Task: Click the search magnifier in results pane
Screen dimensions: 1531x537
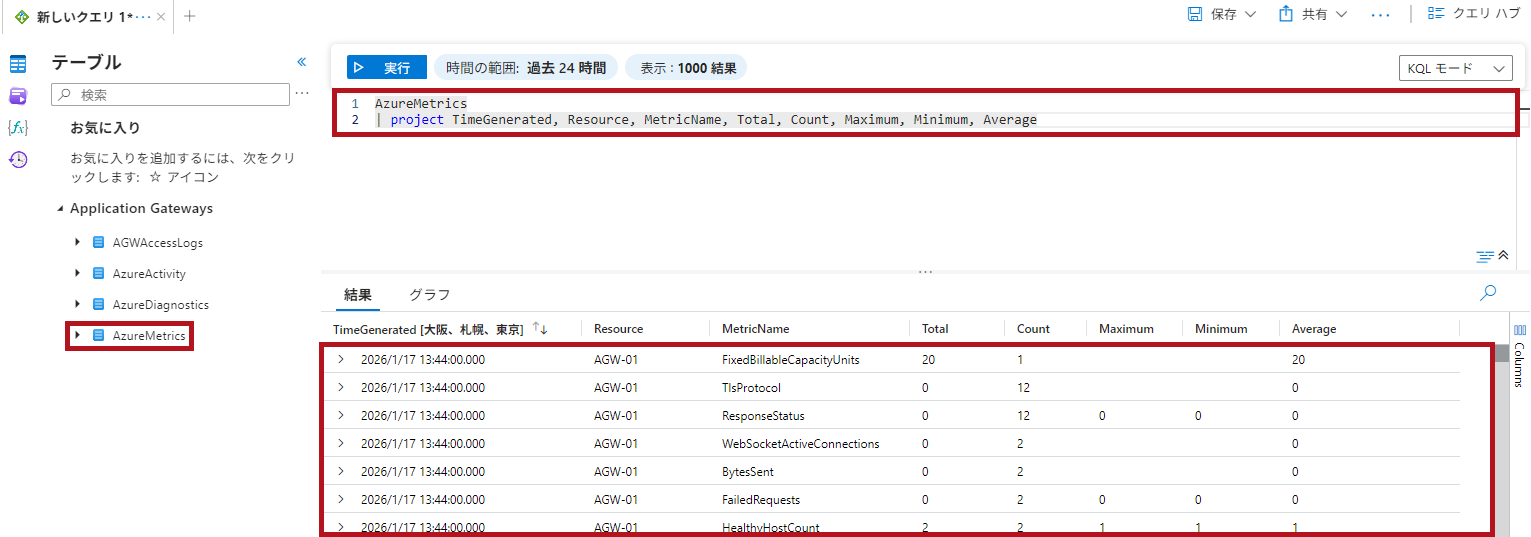Action: pyautogui.click(x=1488, y=293)
